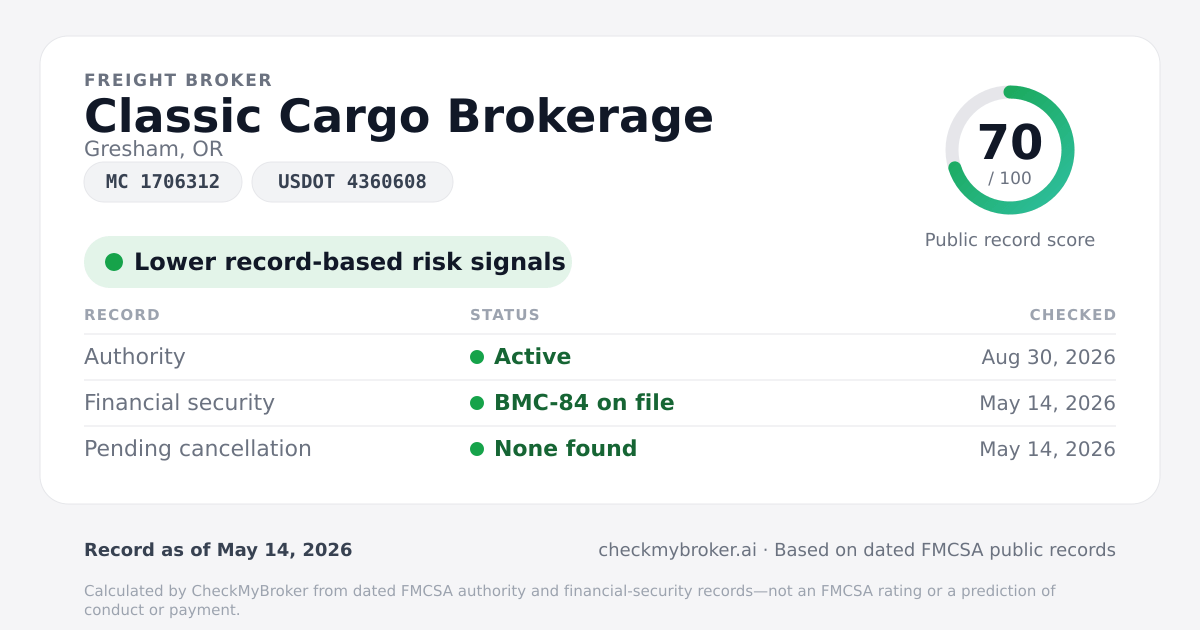Click the Lower record-based risk signals pill
The height and width of the screenshot is (630, 1200).
[328, 262]
